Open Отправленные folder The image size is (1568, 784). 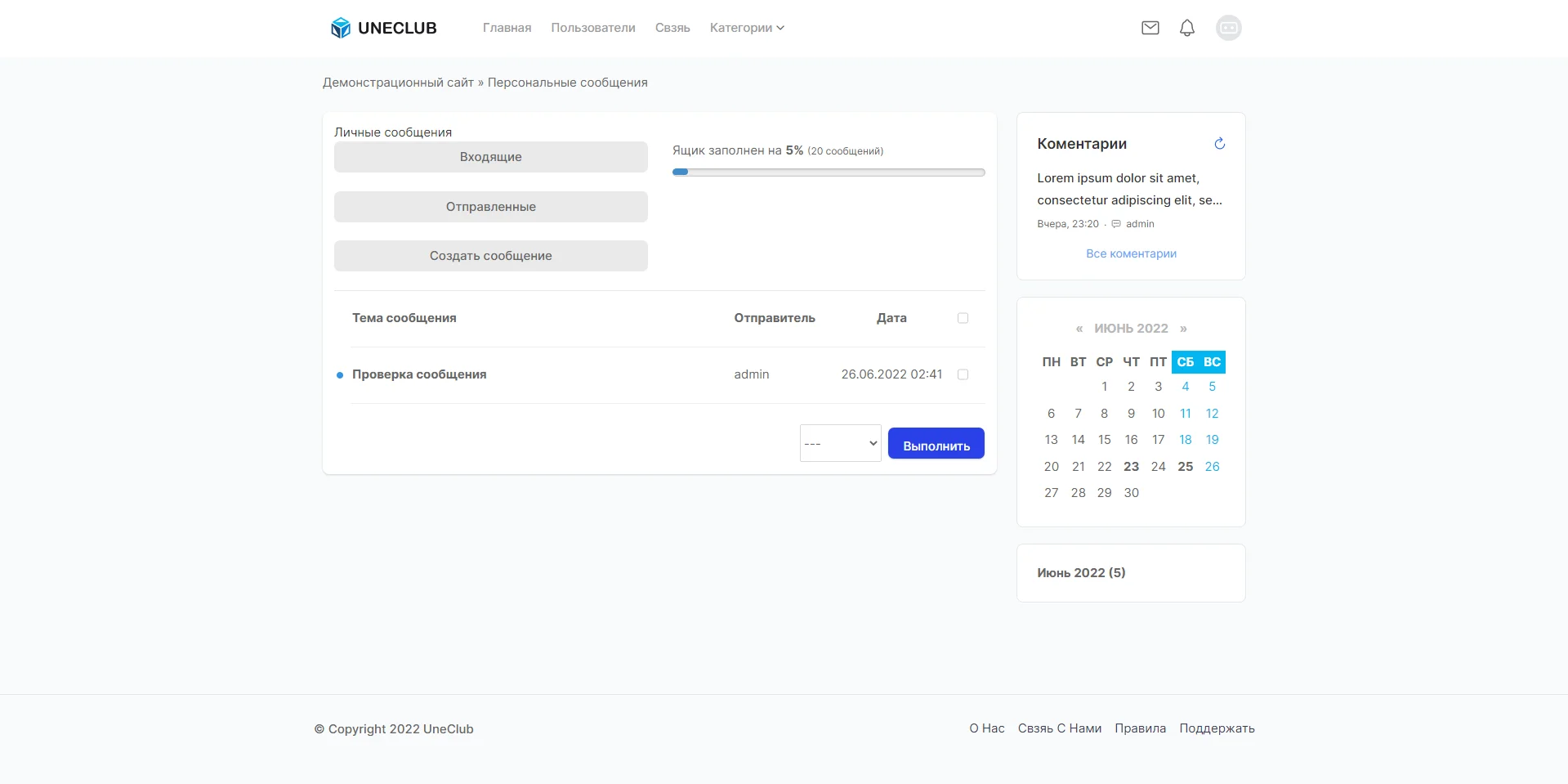point(490,207)
